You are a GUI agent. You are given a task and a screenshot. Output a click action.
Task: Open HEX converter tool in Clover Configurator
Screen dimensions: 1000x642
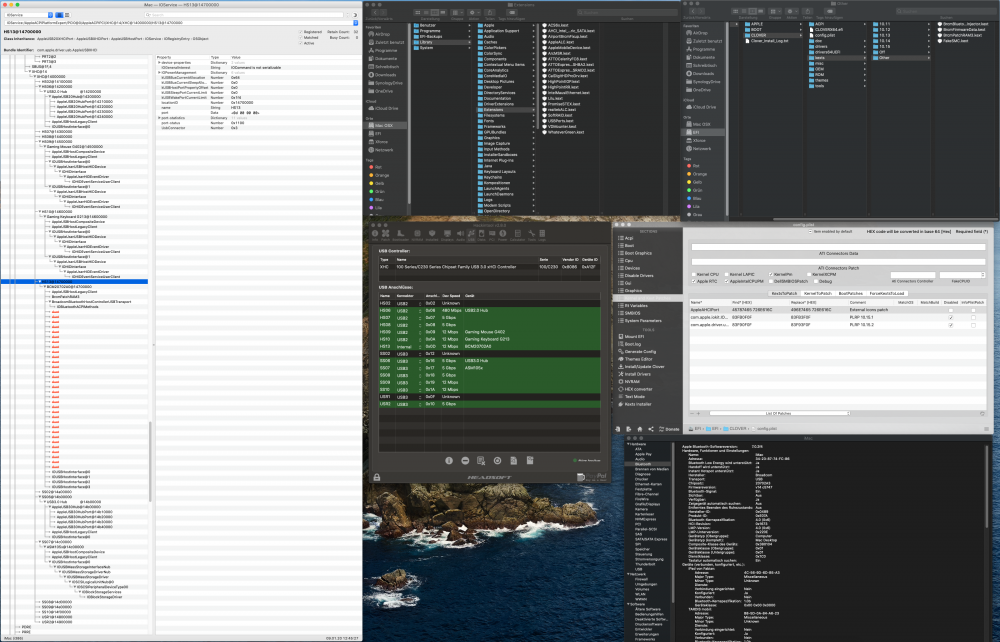635,389
